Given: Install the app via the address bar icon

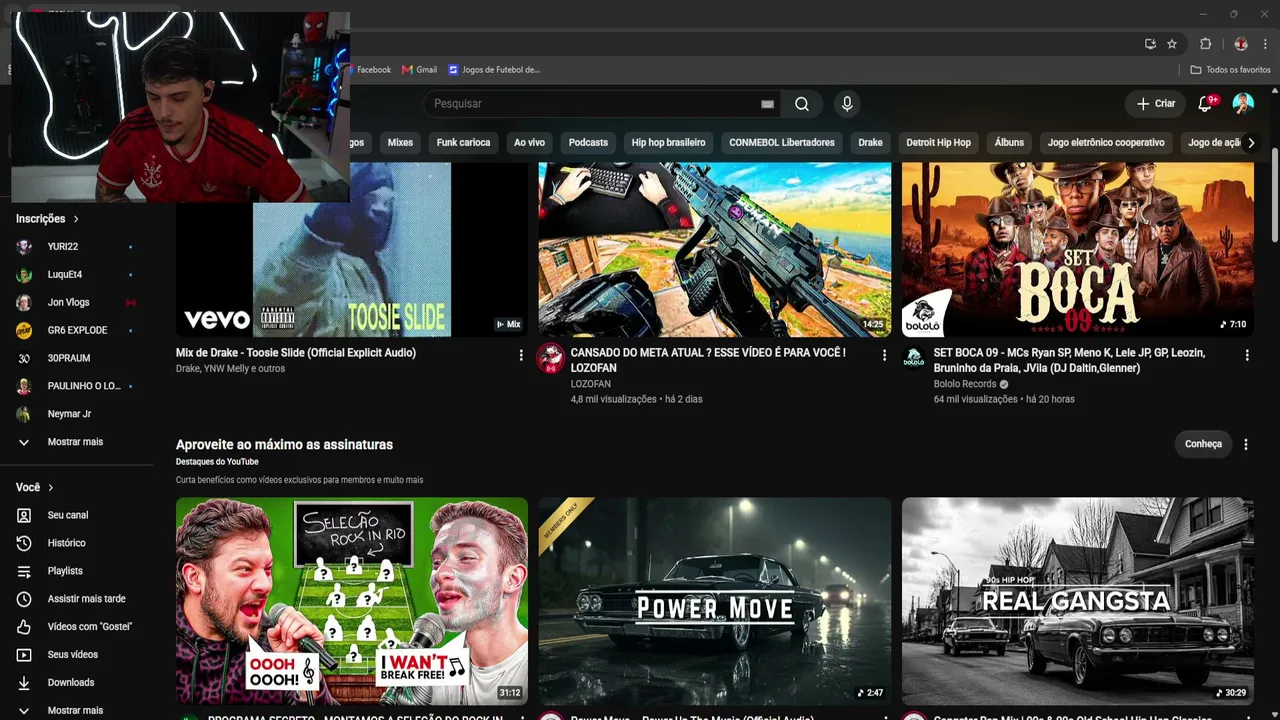Looking at the screenshot, I should [x=1150, y=44].
